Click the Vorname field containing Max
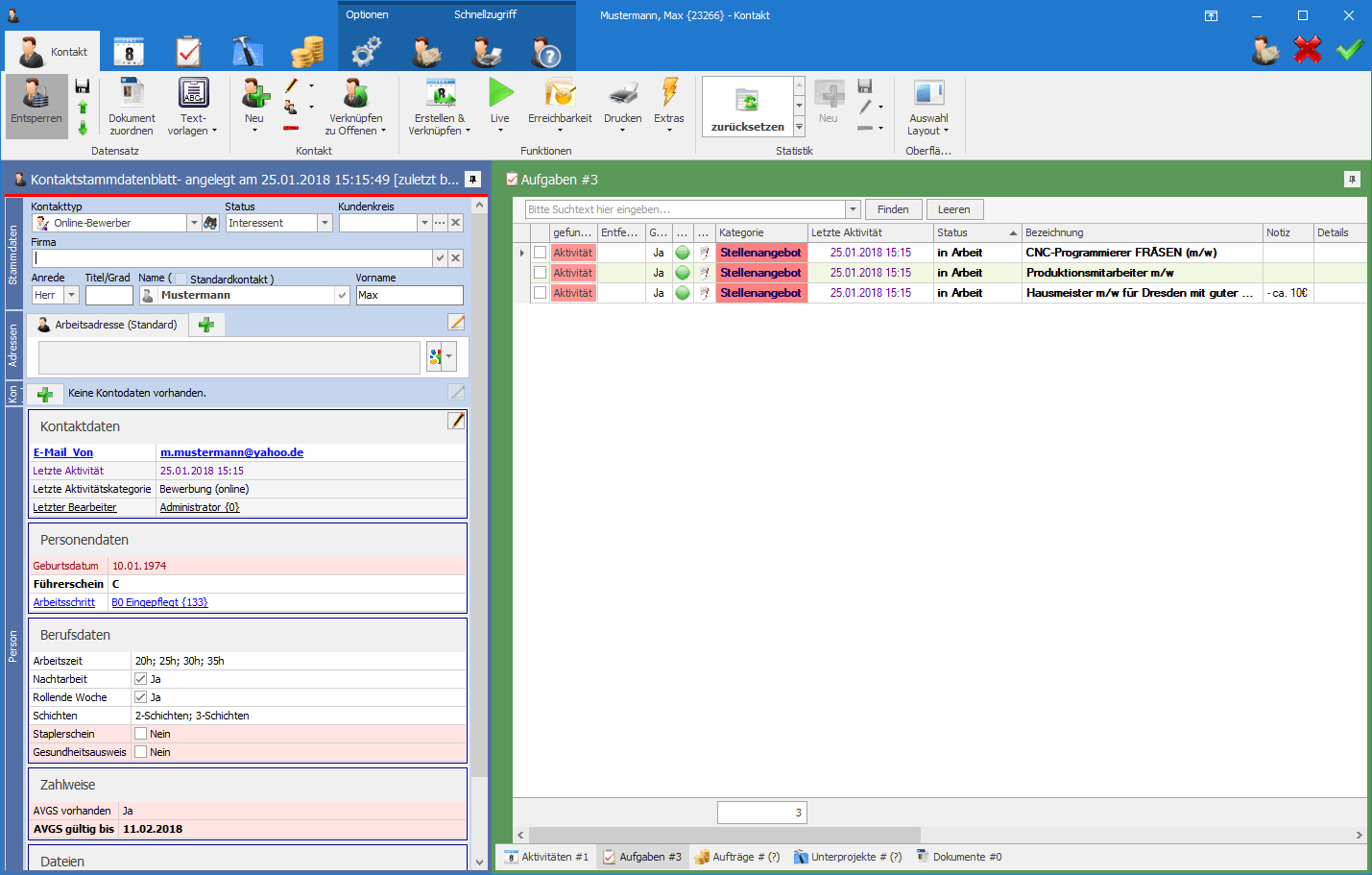The width and height of the screenshot is (1372, 875). coord(410,296)
